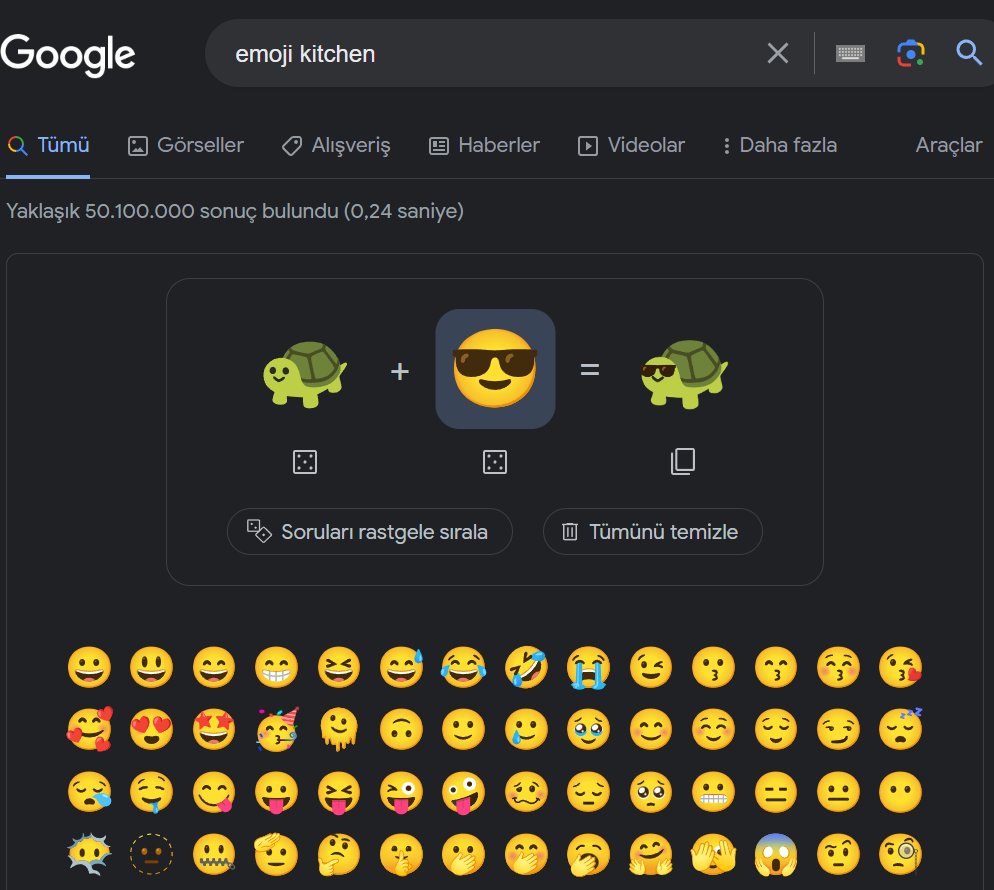The height and width of the screenshot is (890, 994).
Task: Click Tümünü temizle button
Action: point(652,531)
